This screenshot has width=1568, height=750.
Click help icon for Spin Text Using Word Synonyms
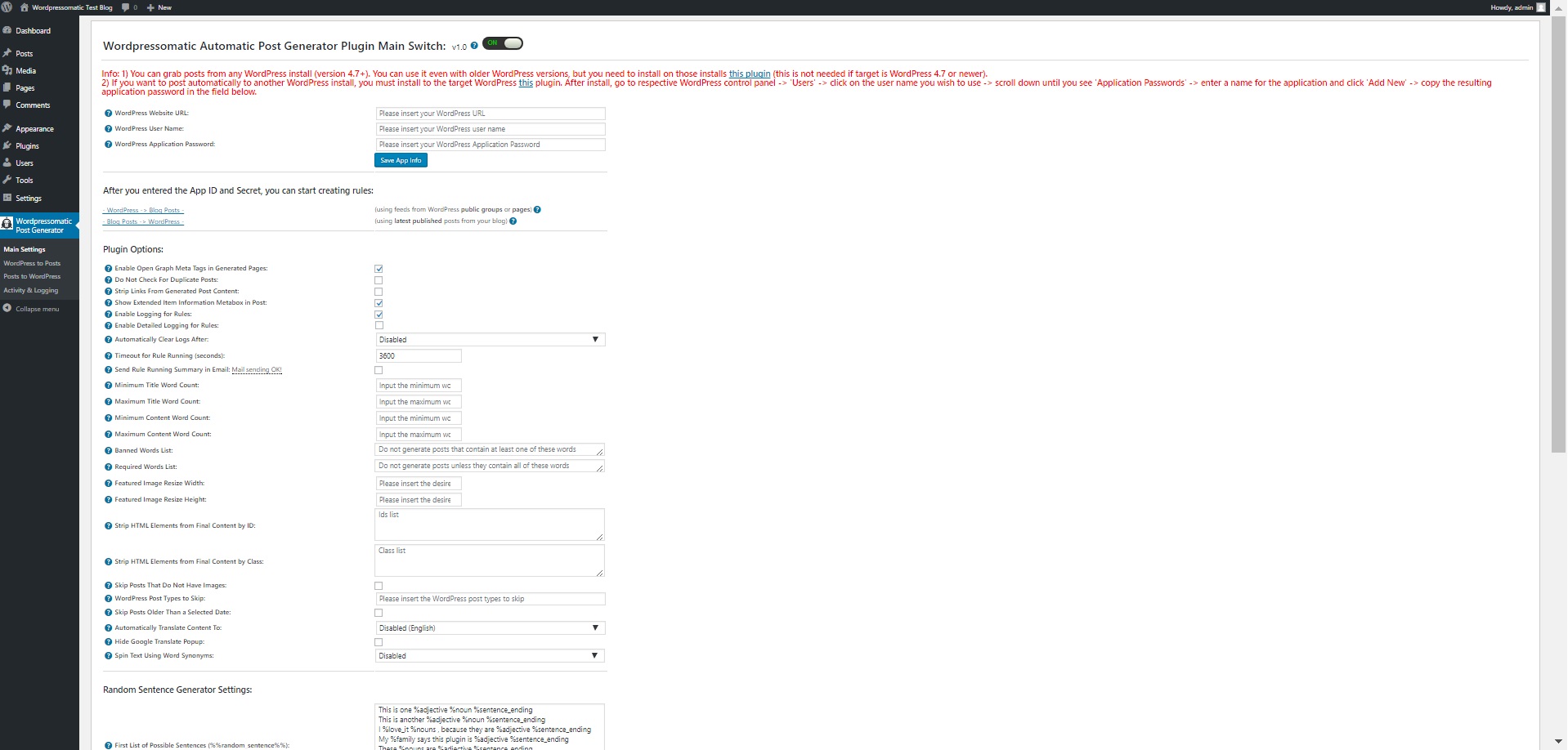pyautogui.click(x=108, y=656)
